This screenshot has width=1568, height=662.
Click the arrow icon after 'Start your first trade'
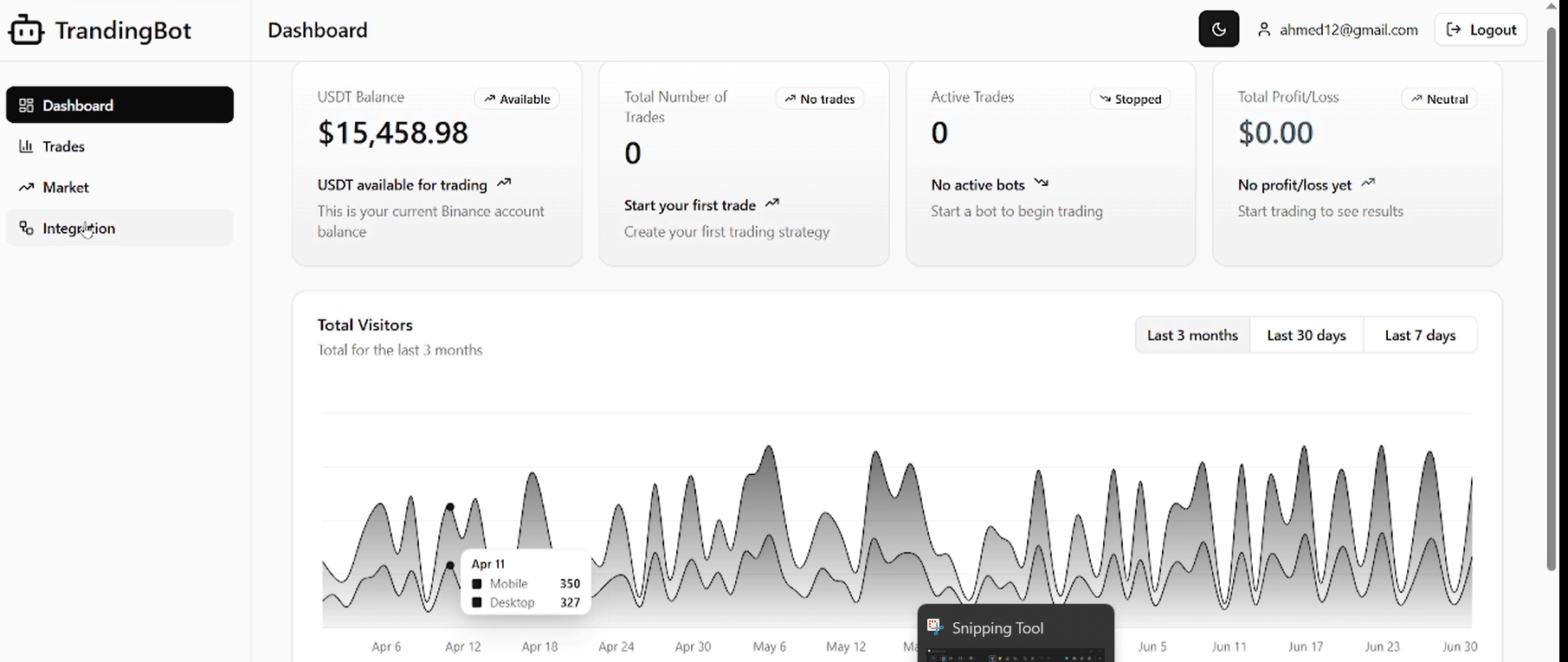tap(772, 203)
